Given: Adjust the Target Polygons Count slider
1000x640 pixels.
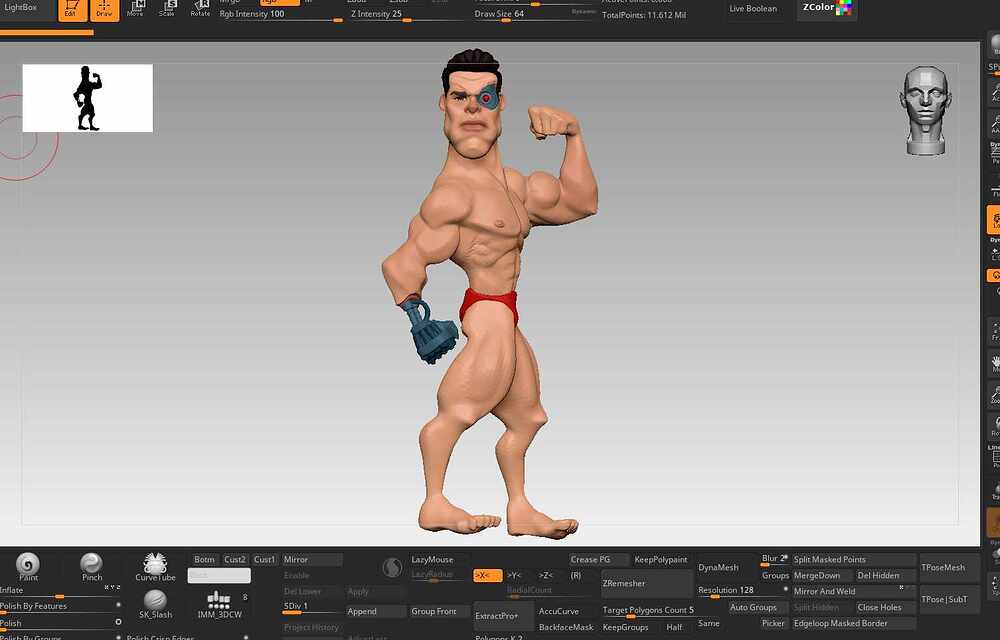Looking at the screenshot, I should point(647,611).
